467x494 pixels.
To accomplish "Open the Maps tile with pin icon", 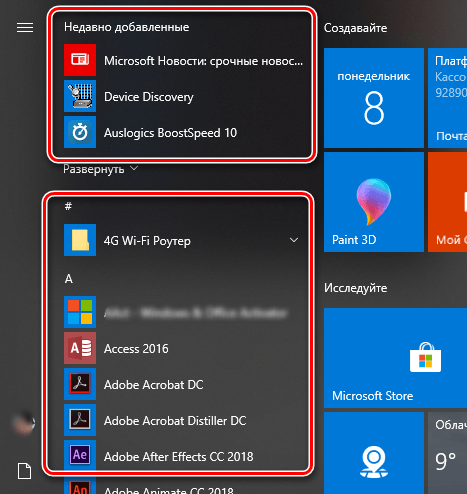I will (x=374, y=453).
